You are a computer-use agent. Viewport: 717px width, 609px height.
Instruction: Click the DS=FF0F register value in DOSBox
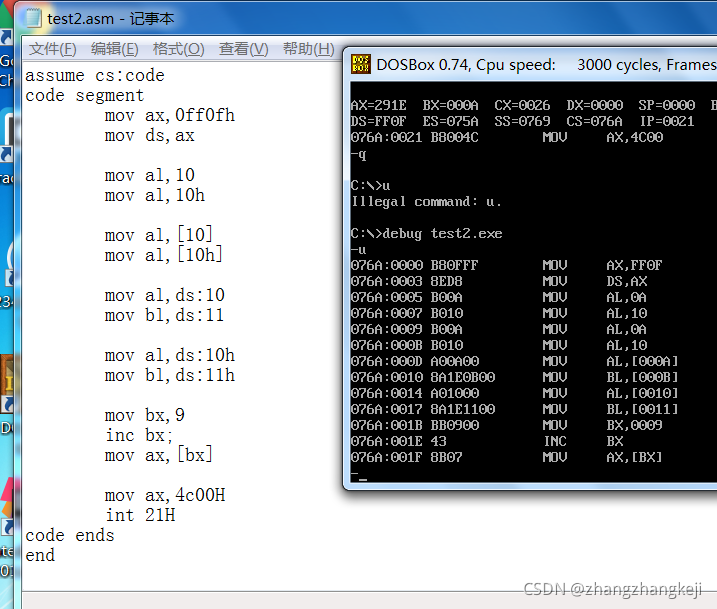(378, 121)
